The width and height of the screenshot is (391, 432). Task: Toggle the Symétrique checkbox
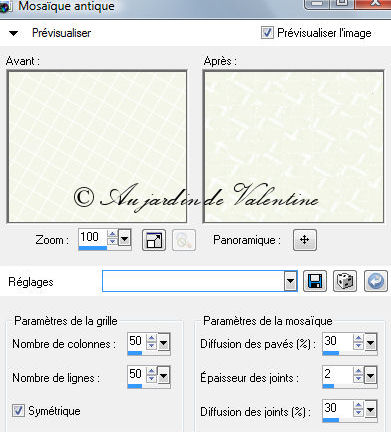tap(18, 411)
